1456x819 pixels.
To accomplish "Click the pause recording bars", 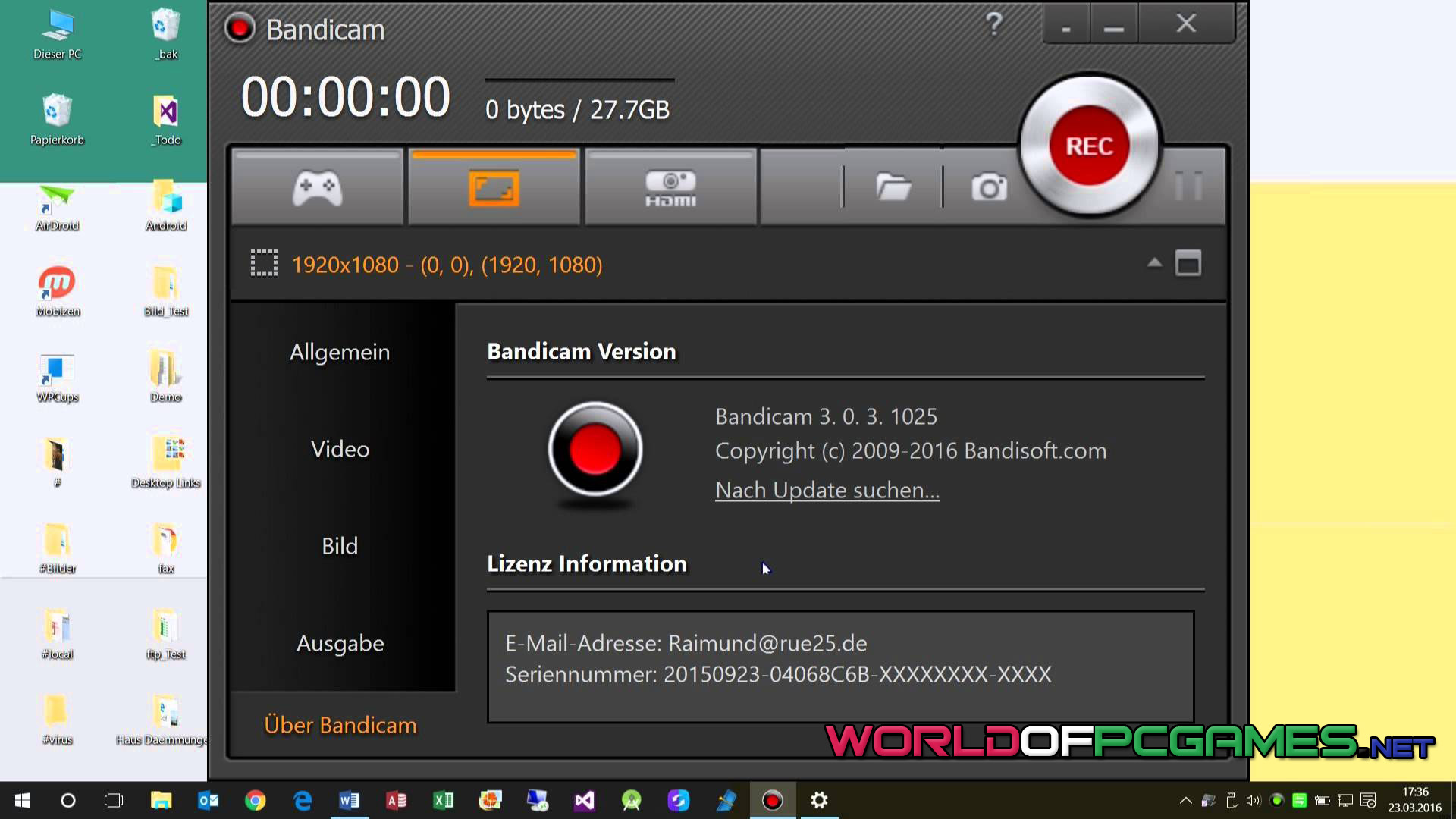I will coord(1188,186).
